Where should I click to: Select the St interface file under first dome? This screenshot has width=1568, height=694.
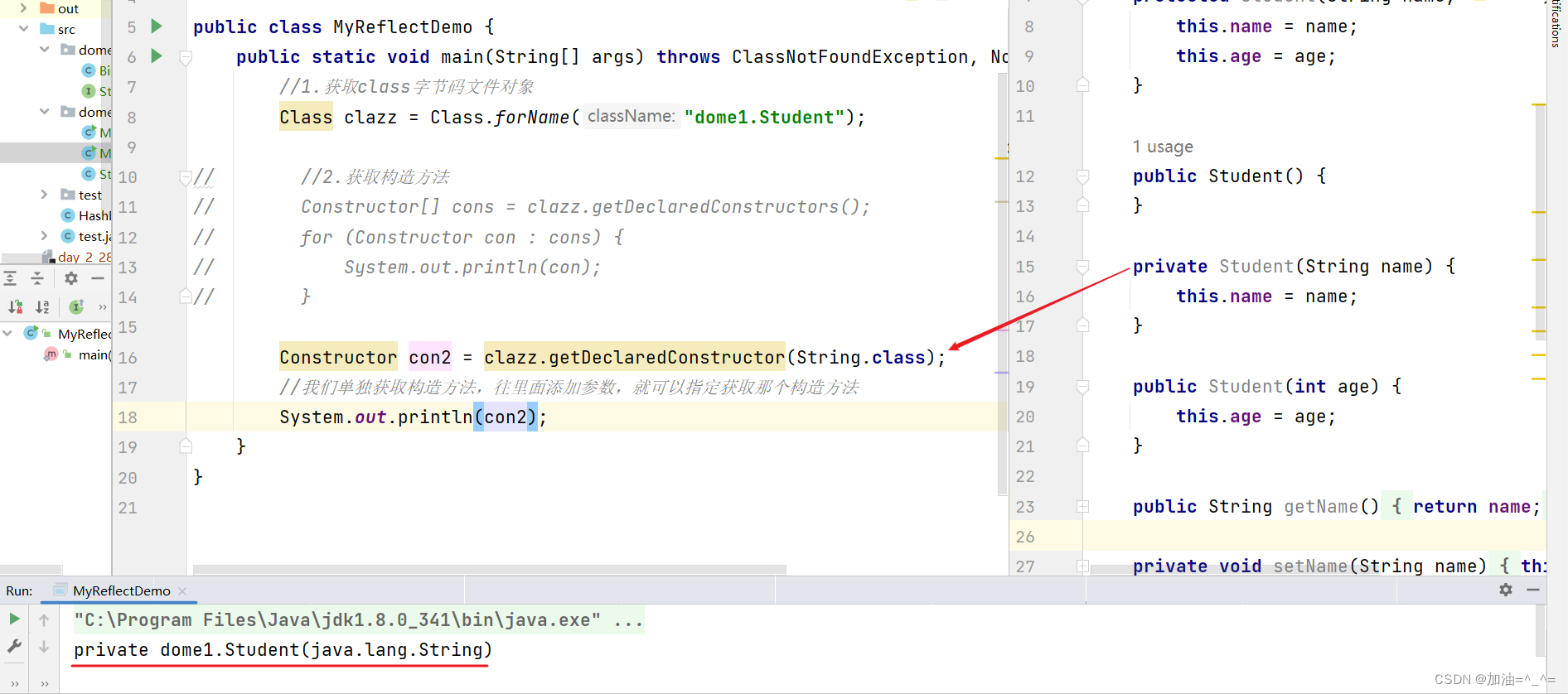tap(97, 91)
